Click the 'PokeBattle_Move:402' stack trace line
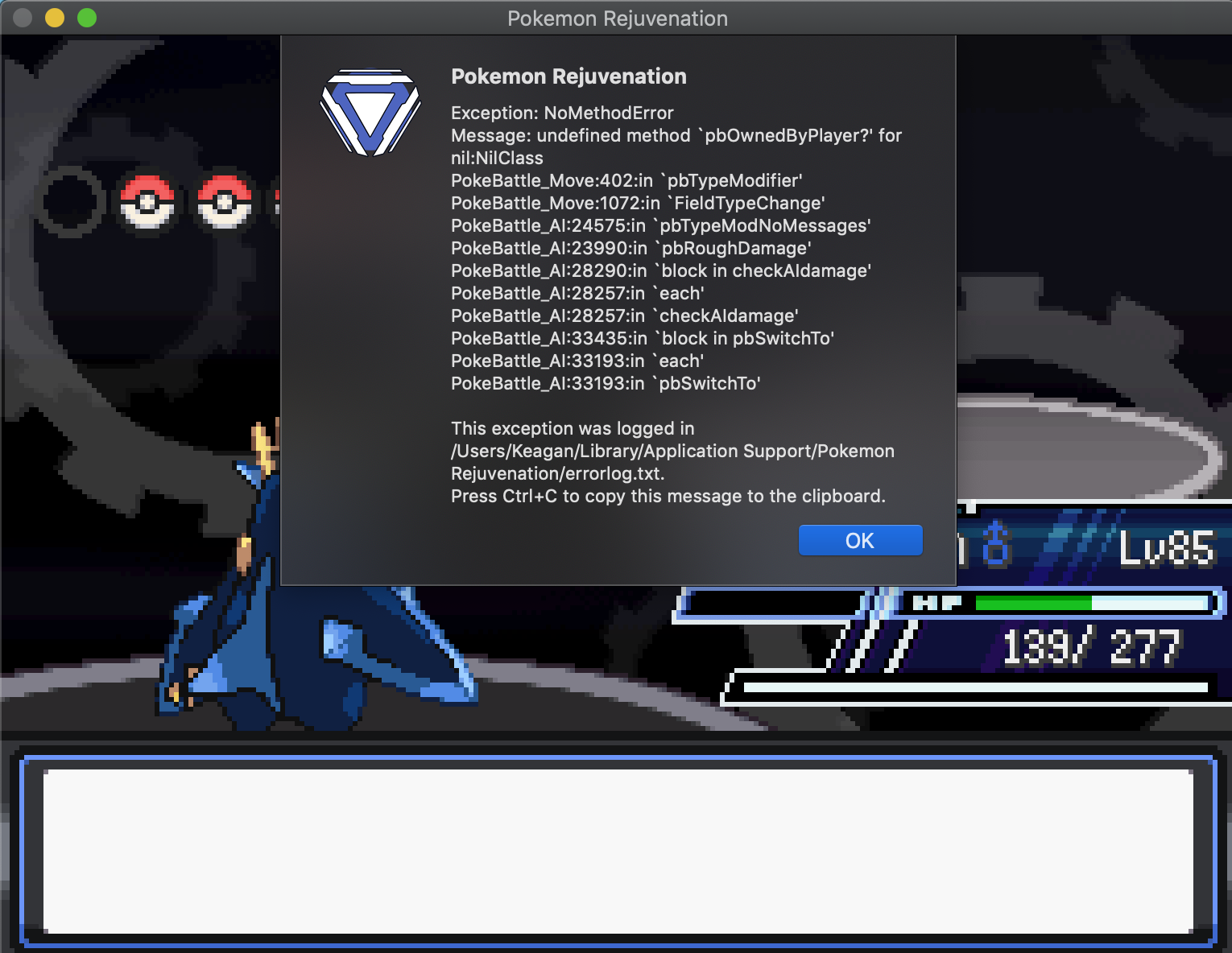Screen dimensions: 1232x953 click(626, 180)
